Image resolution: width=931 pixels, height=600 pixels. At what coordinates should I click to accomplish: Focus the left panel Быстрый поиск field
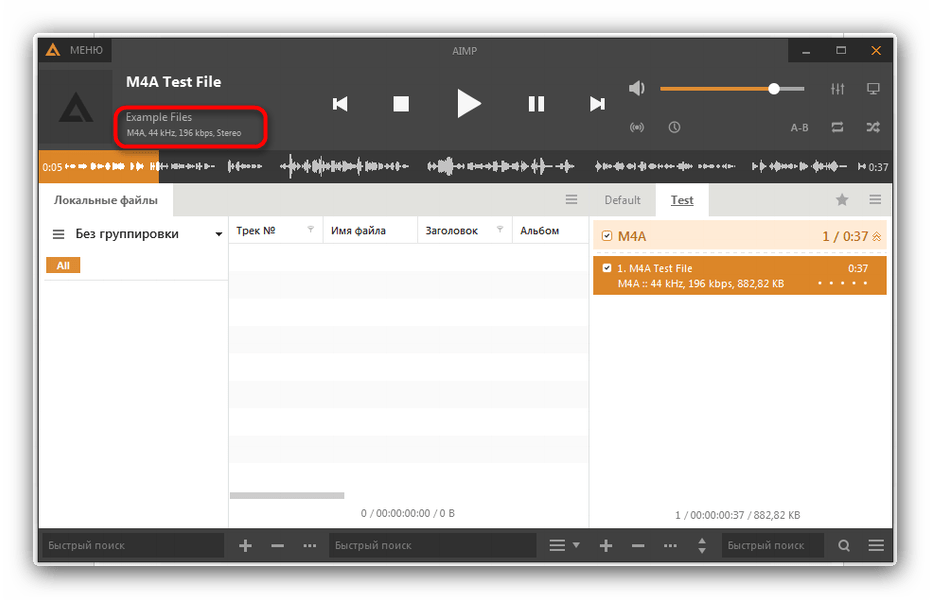(133, 545)
